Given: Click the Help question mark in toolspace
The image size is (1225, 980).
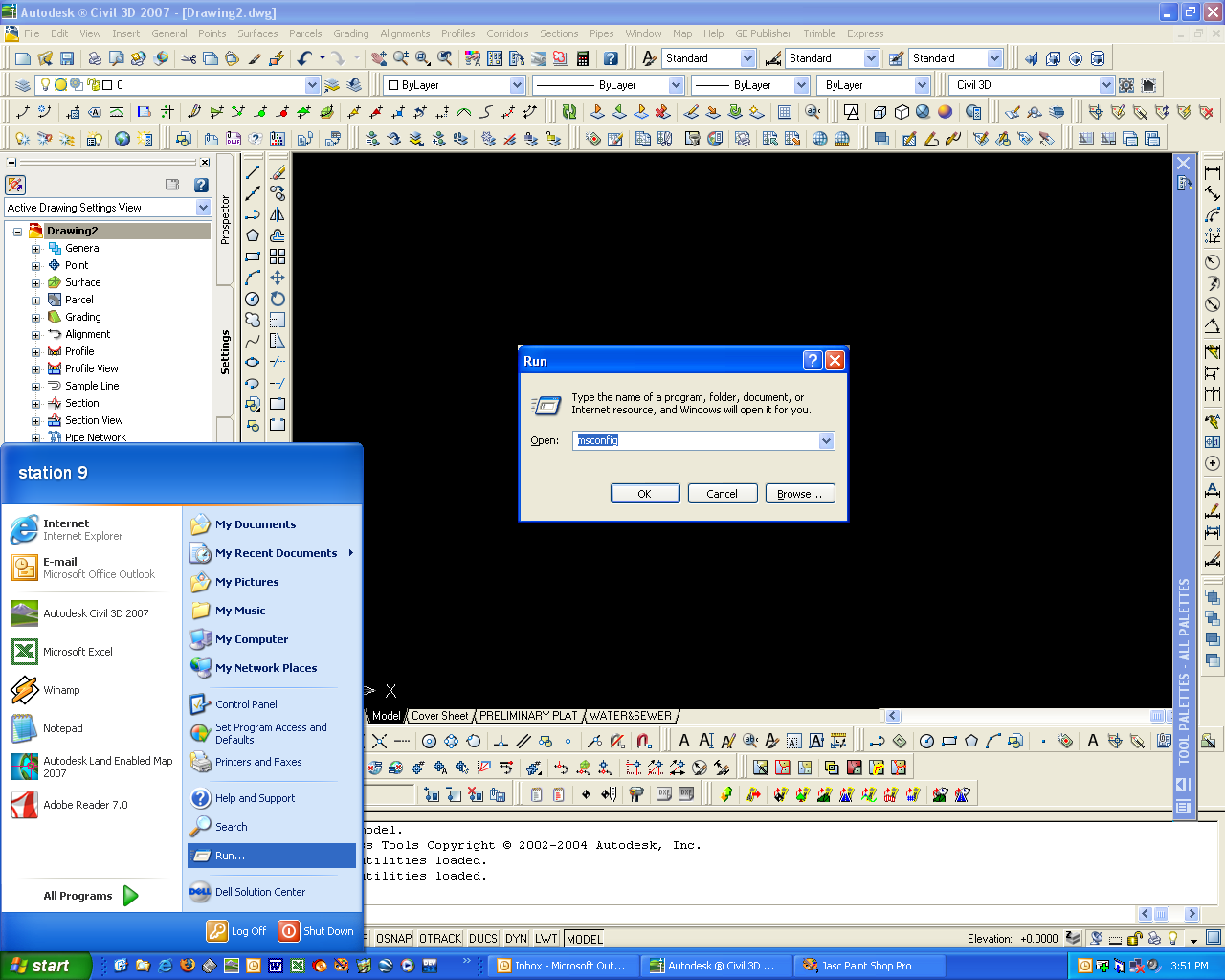Looking at the screenshot, I should 201,185.
